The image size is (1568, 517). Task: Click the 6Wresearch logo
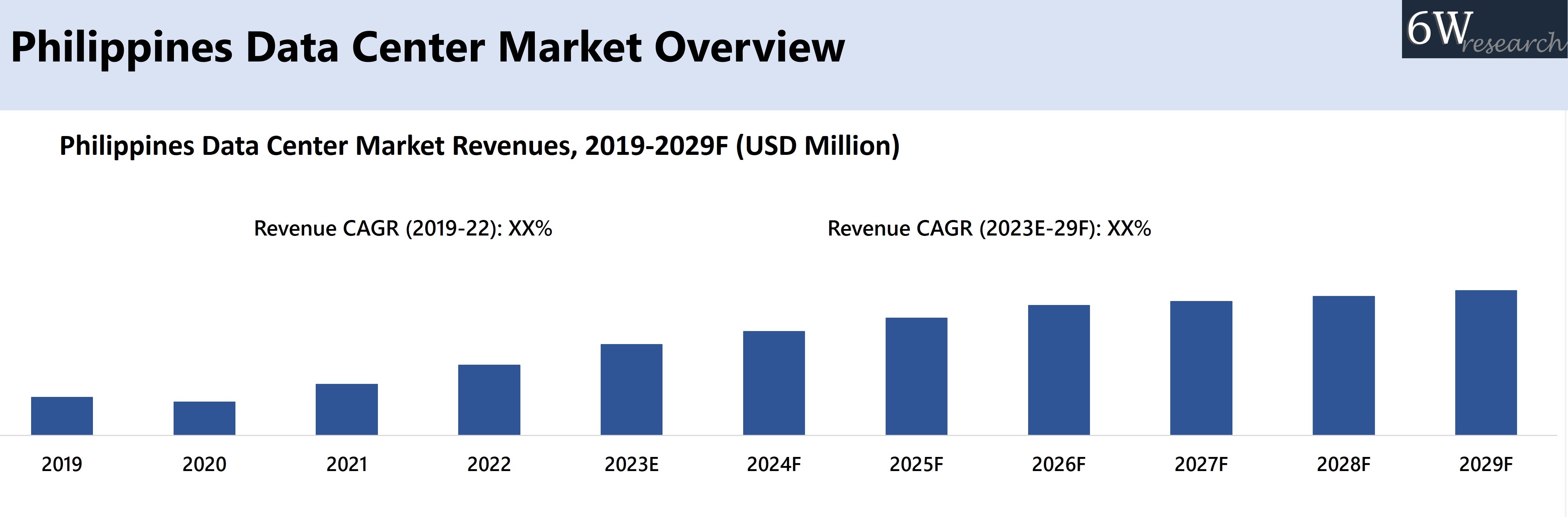pyautogui.click(x=1484, y=29)
